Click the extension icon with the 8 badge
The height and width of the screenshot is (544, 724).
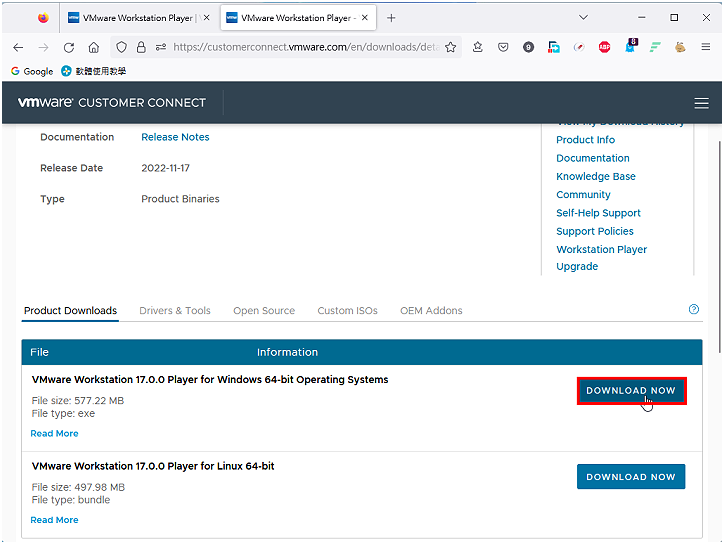tap(631, 46)
